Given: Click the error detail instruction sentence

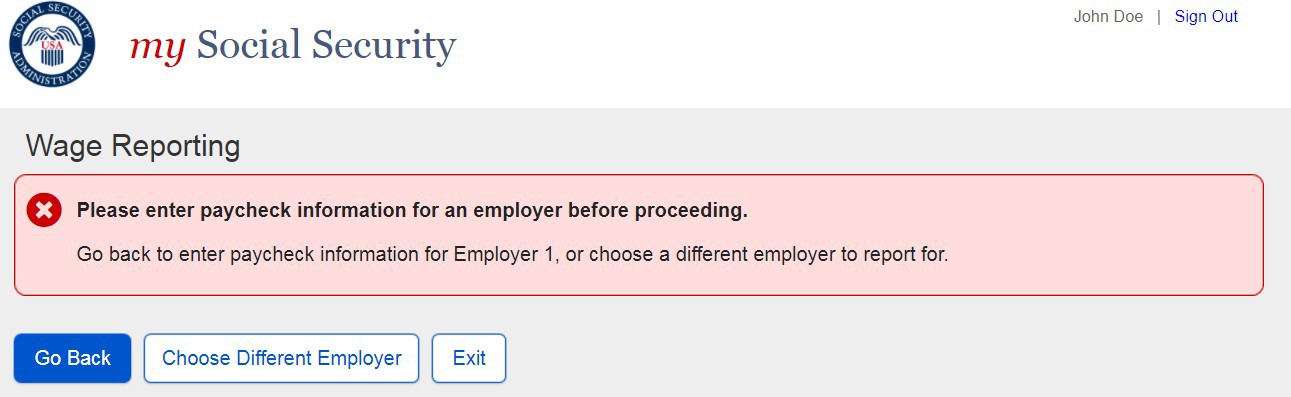Looking at the screenshot, I should (512, 254).
